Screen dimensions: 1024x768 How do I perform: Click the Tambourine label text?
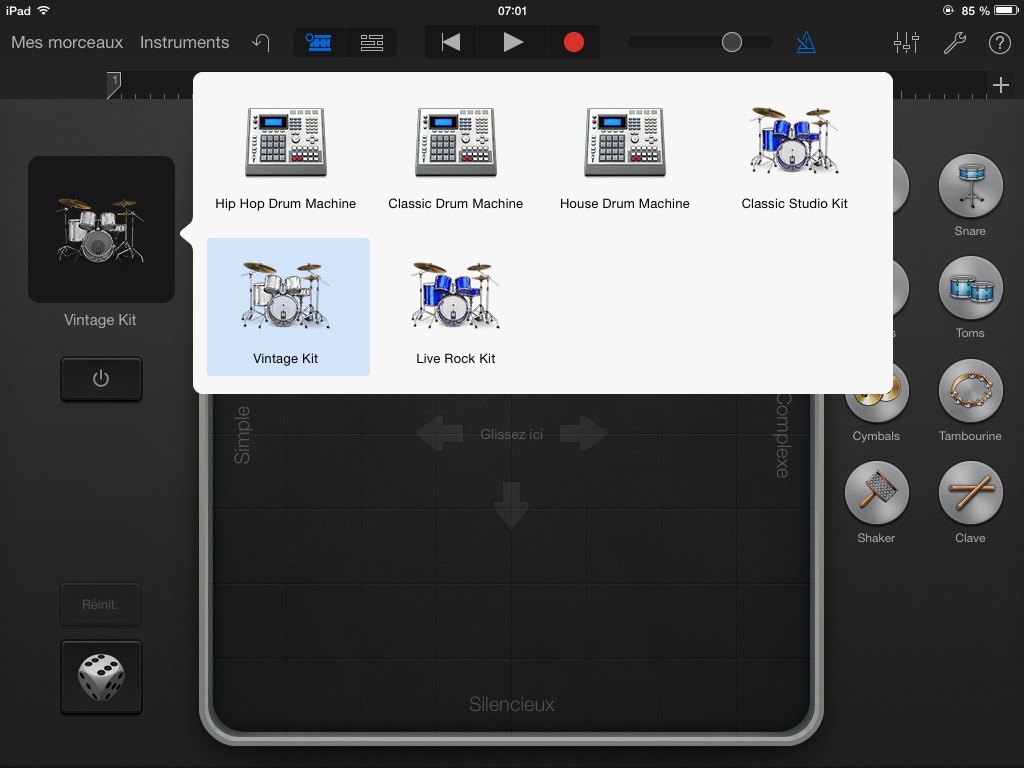[x=970, y=436]
